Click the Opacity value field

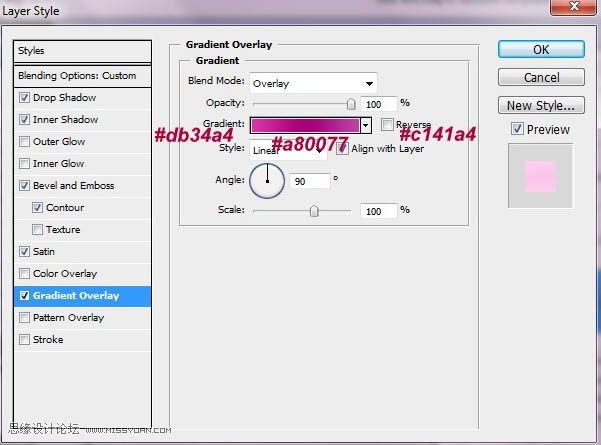[378, 104]
